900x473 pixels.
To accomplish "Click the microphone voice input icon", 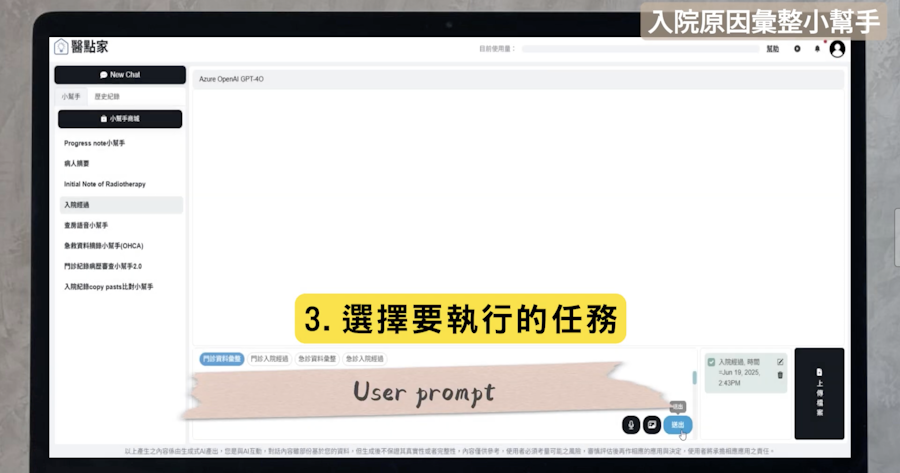I will point(630,425).
